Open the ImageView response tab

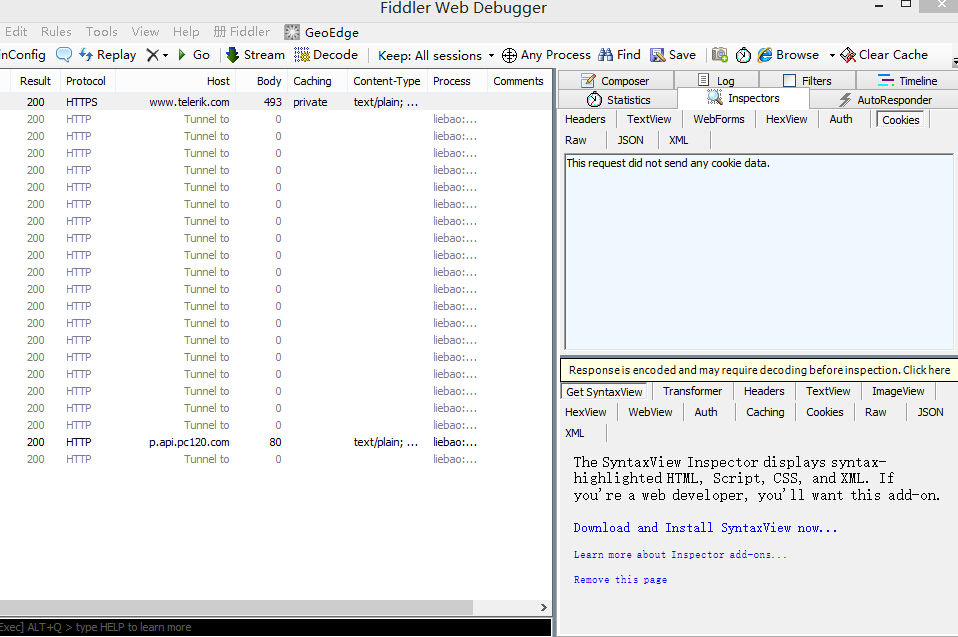click(x=898, y=391)
